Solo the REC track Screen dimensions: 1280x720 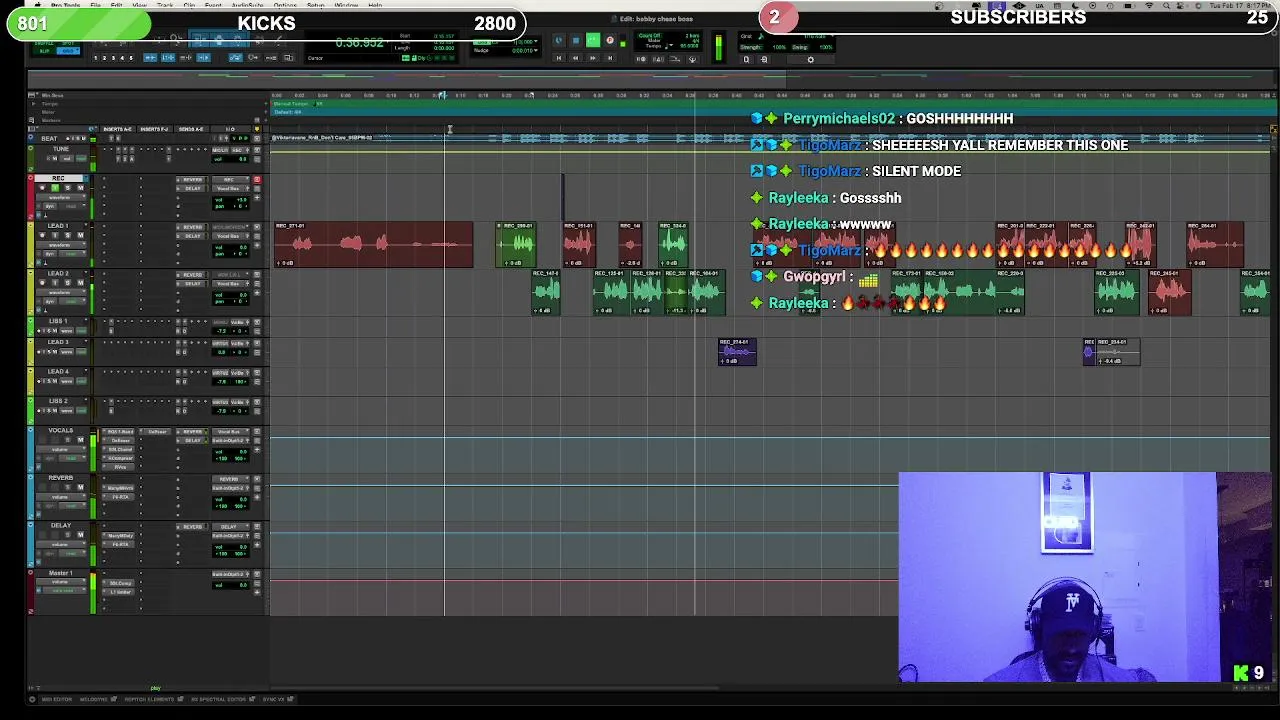pyautogui.click(x=67, y=188)
